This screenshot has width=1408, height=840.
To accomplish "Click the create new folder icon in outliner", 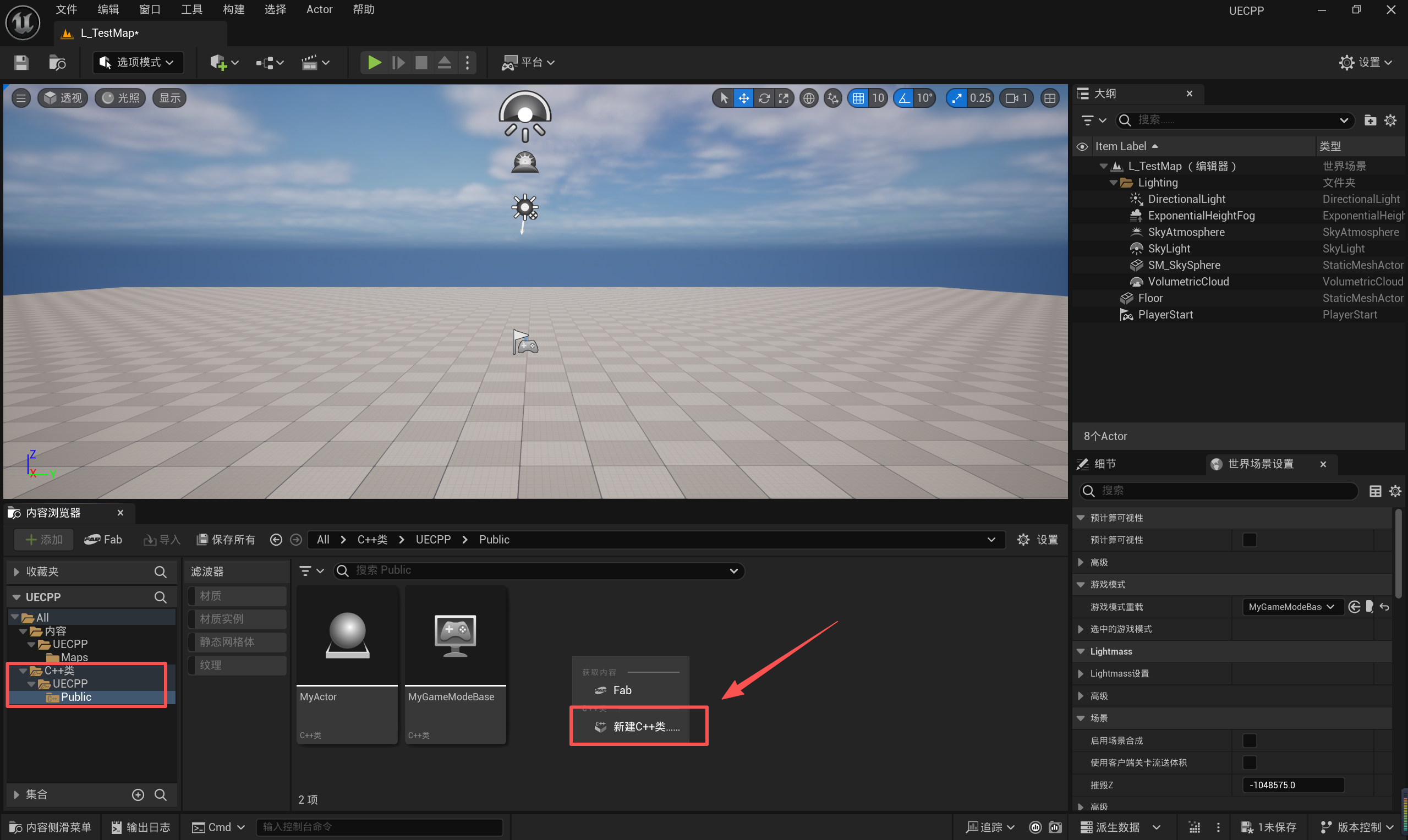I will coord(1370,120).
